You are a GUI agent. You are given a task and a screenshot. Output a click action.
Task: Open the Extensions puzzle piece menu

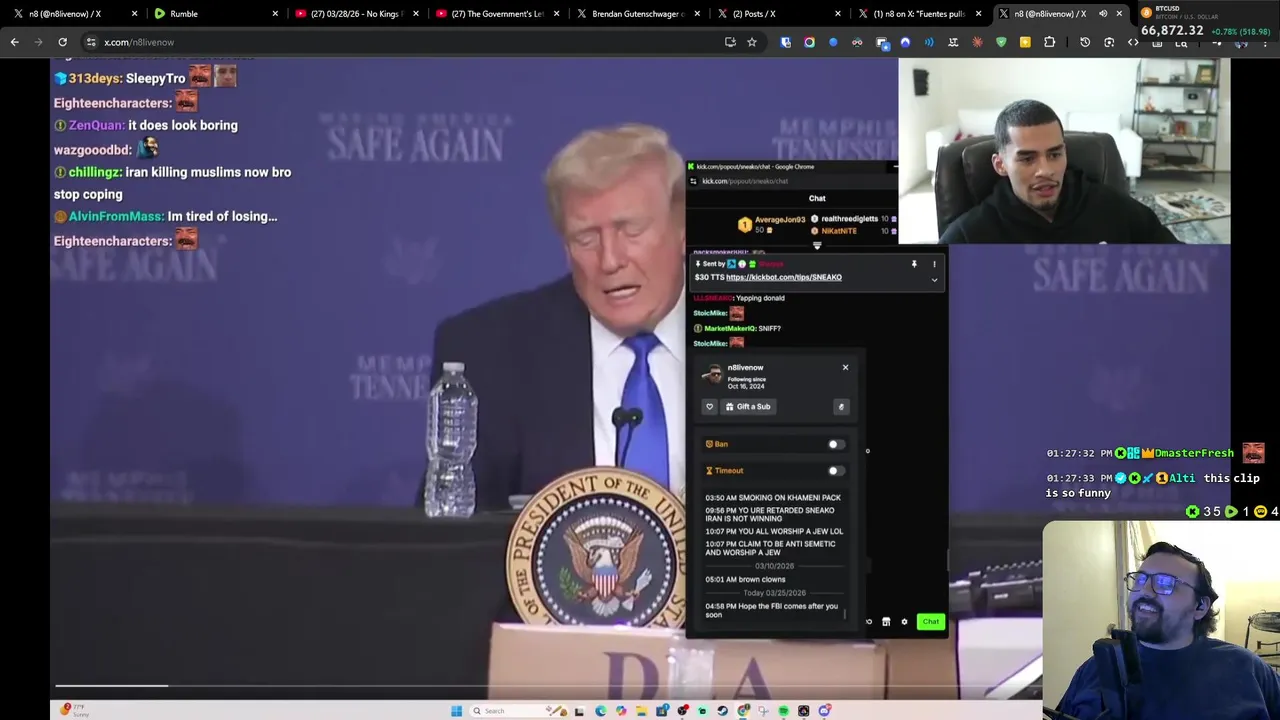coord(1049,42)
